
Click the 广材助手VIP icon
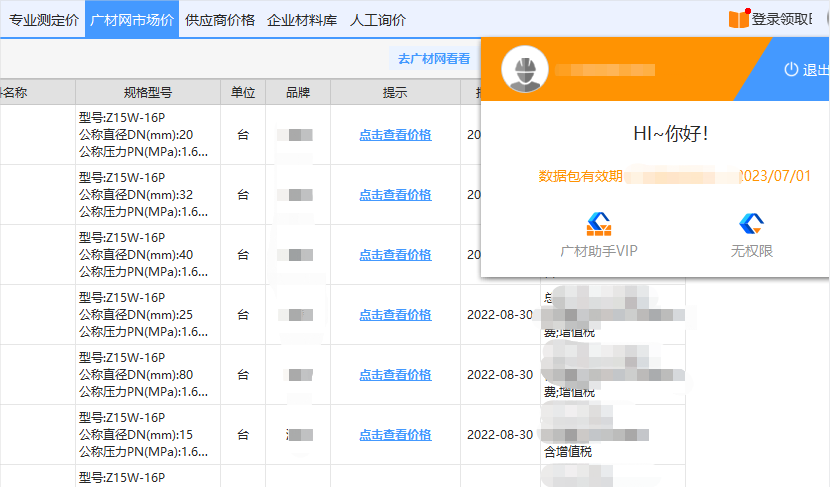[x=599, y=224]
